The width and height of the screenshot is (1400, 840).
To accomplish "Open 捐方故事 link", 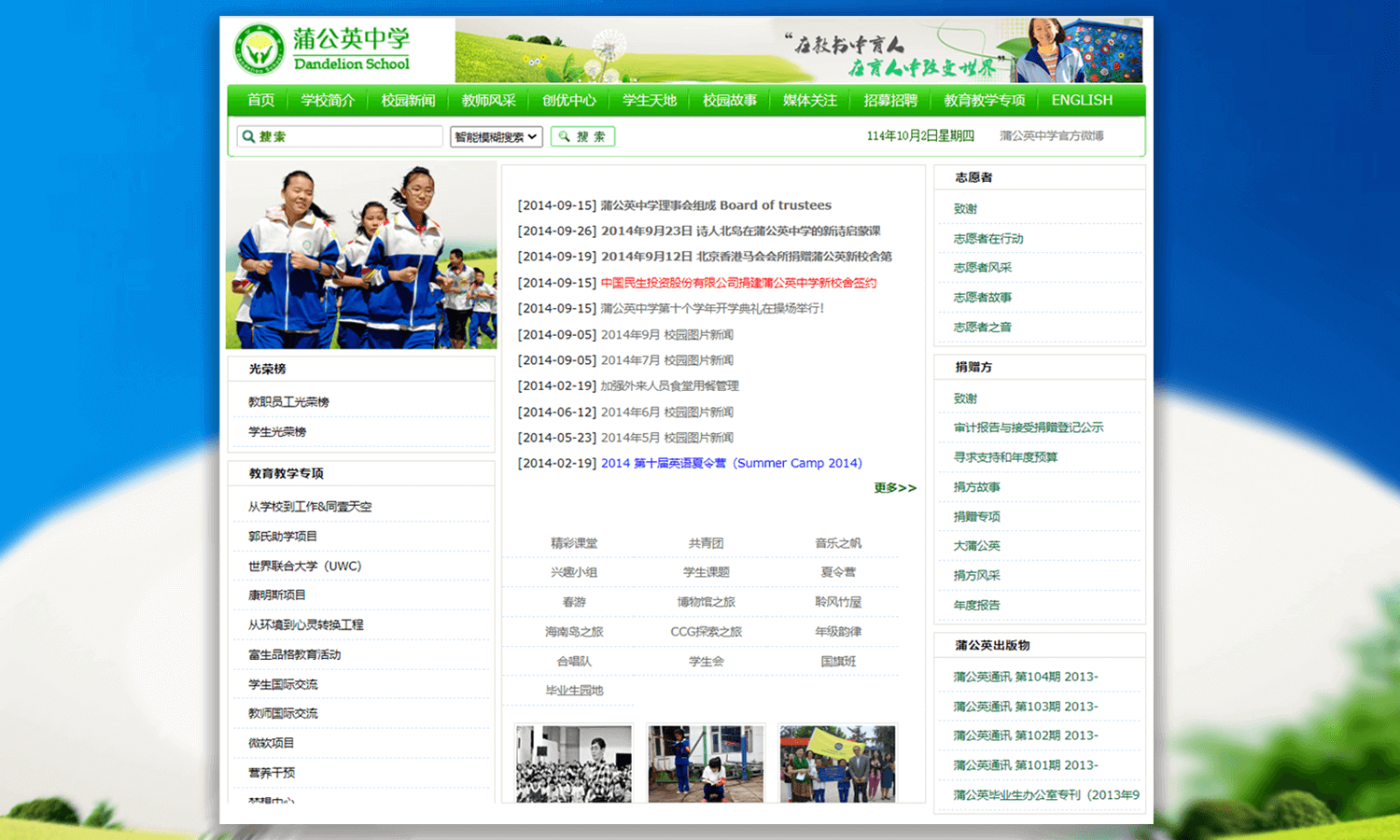I will click(x=977, y=487).
